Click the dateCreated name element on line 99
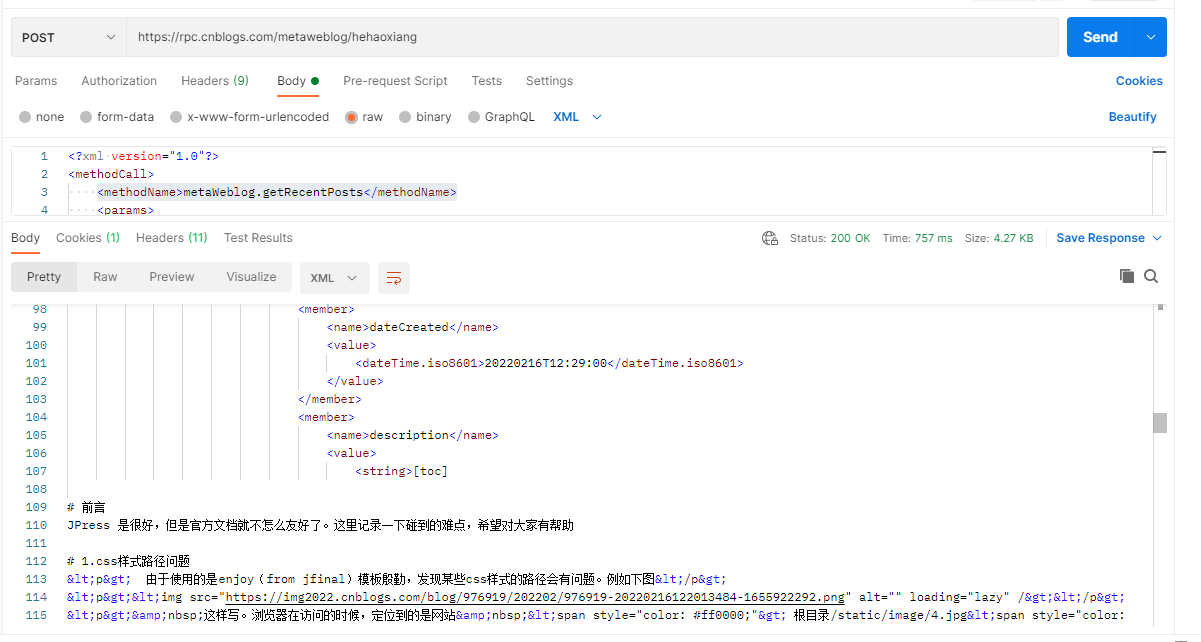The width and height of the screenshot is (1201, 642). [x=412, y=327]
